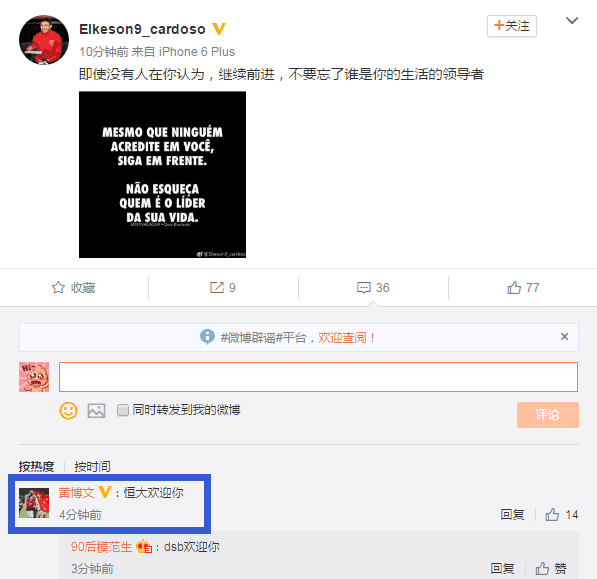Open the comments icon showing 36
Viewport: 597px width, 579px height.
pyautogui.click(x=363, y=288)
